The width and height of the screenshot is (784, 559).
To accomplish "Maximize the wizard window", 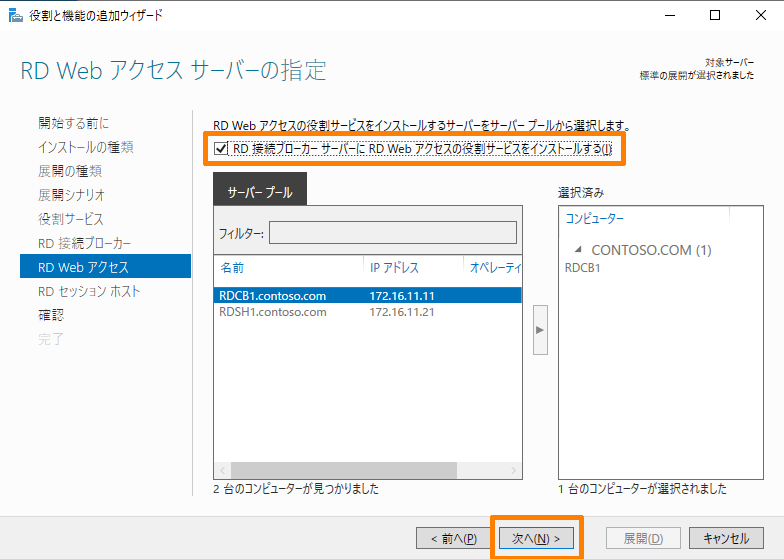I will tap(715, 16).
